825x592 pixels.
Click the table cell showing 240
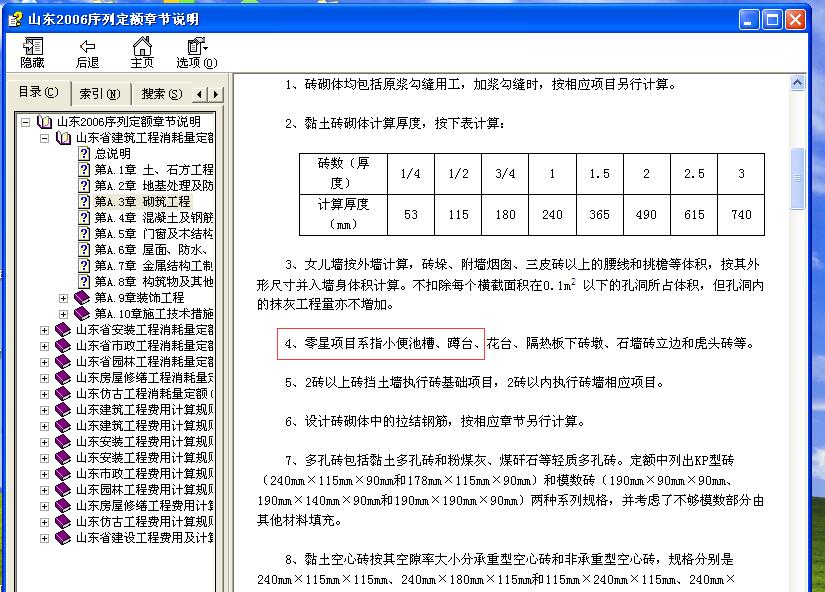pyautogui.click(x=552, y=215)
